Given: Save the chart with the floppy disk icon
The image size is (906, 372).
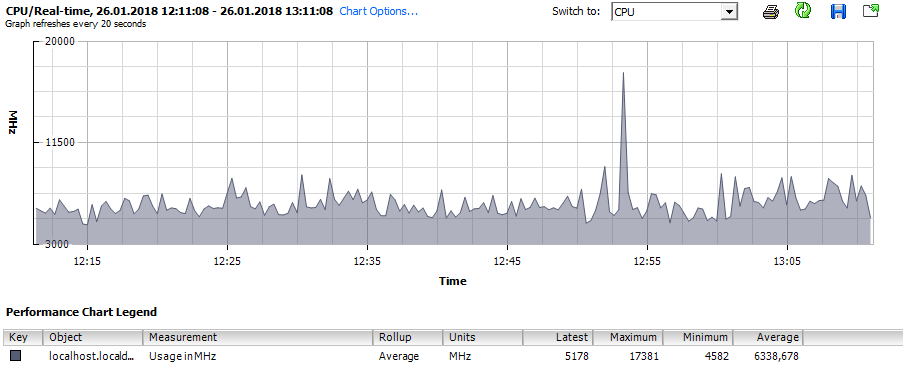Looking at the screenshot, I should pos(838,12).
